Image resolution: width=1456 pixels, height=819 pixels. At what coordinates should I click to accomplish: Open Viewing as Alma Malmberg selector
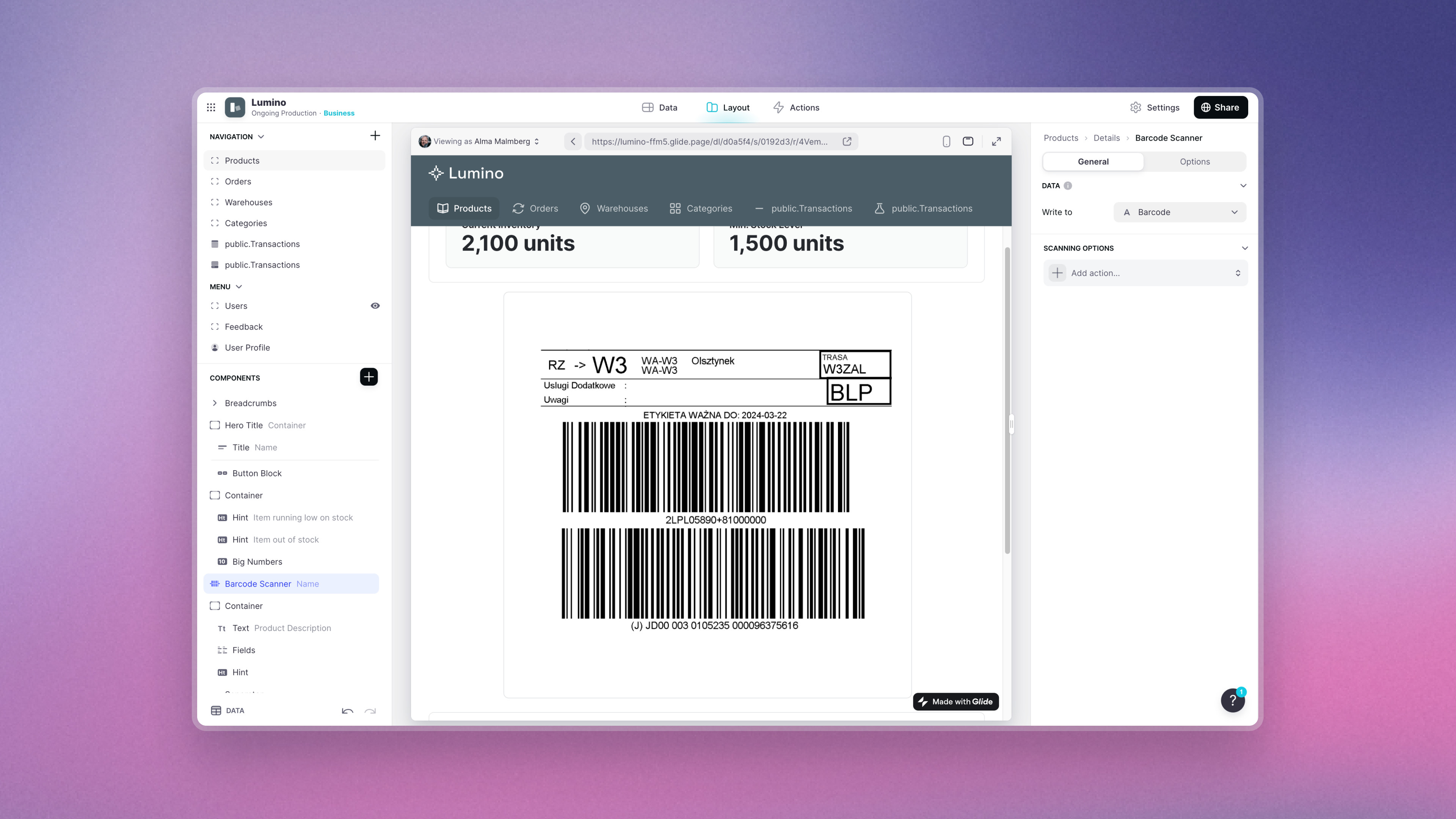click(479, 141)
